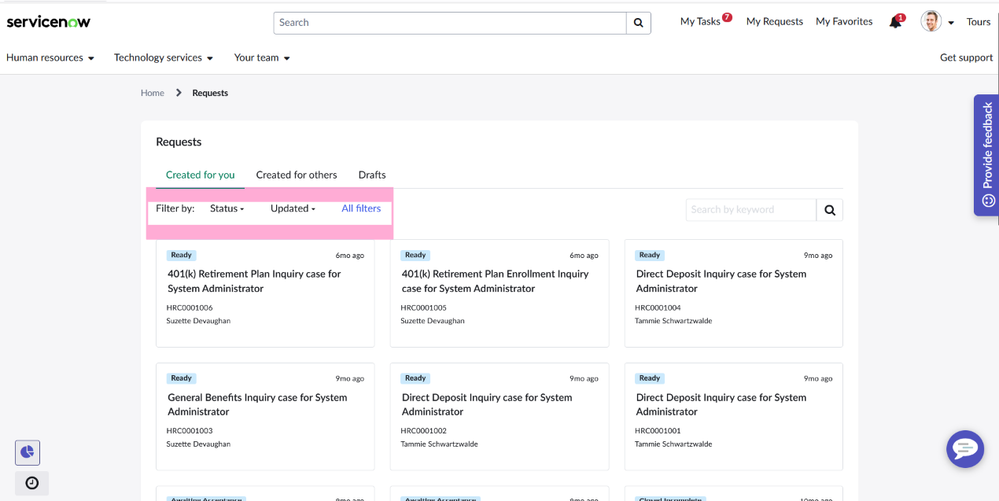The height and width of the screenshot is (501, 999).
Task: Click the top search magnifier button
Action: click(638, 23)
